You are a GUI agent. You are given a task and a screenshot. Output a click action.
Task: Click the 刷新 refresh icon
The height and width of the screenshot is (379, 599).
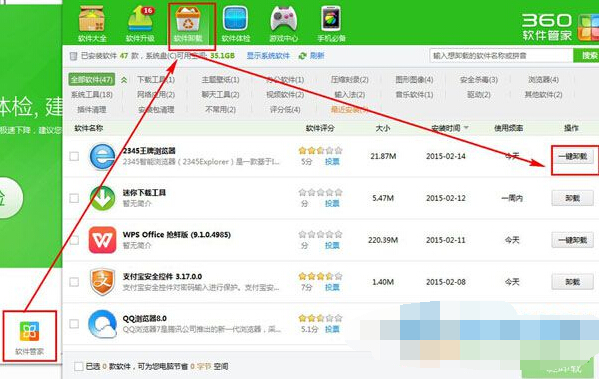(x=303, y=56)
